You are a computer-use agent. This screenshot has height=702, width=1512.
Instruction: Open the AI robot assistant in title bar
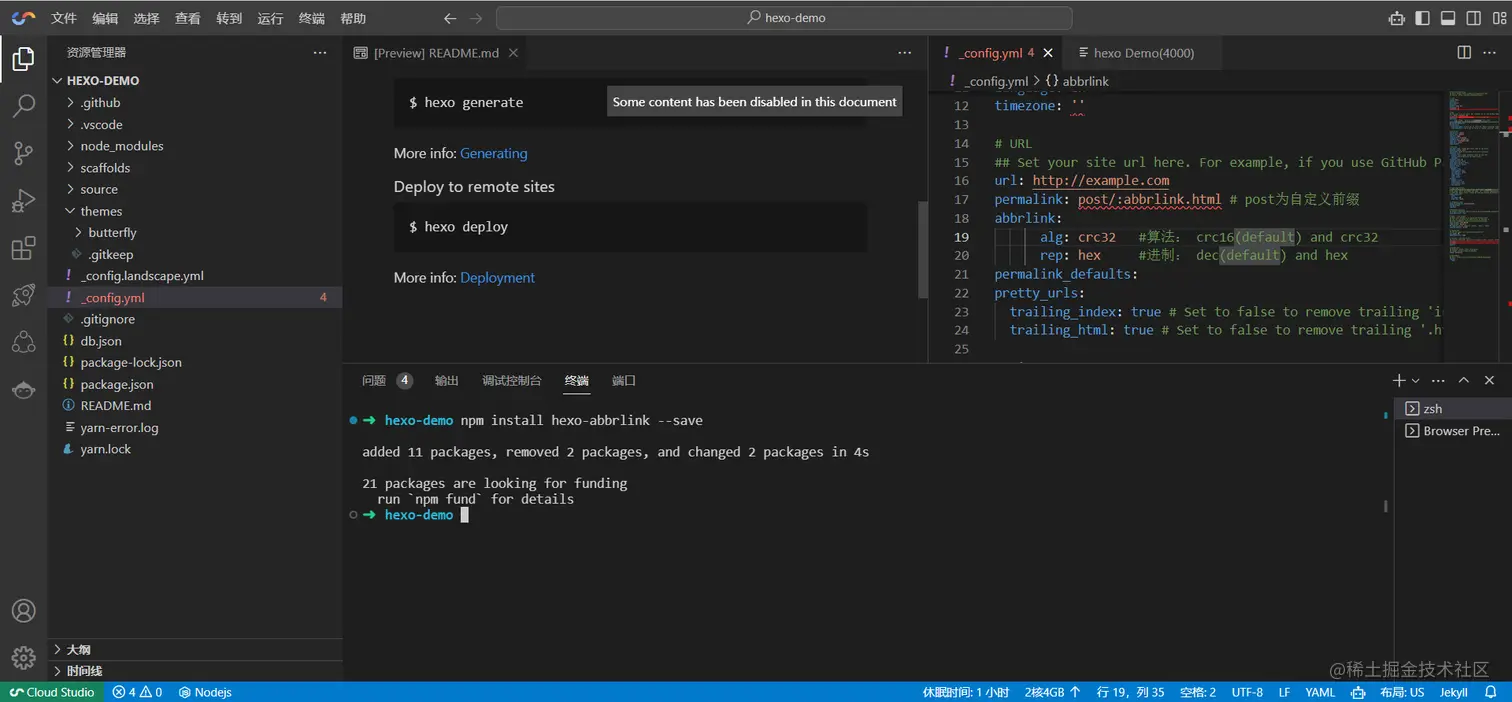1396,18
